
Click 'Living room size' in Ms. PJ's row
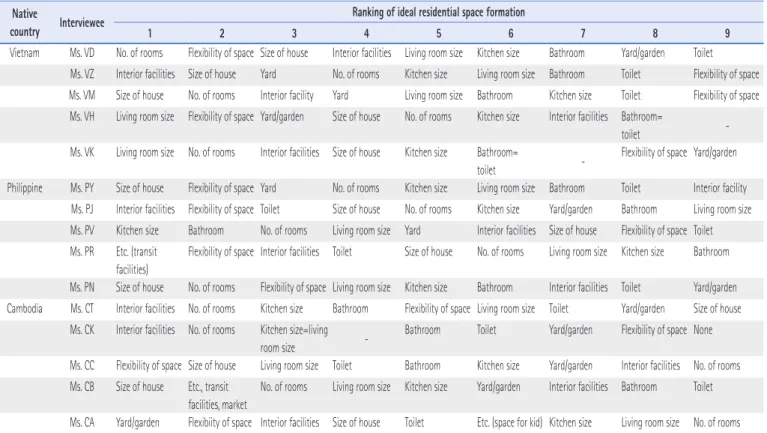click(722, 209)
